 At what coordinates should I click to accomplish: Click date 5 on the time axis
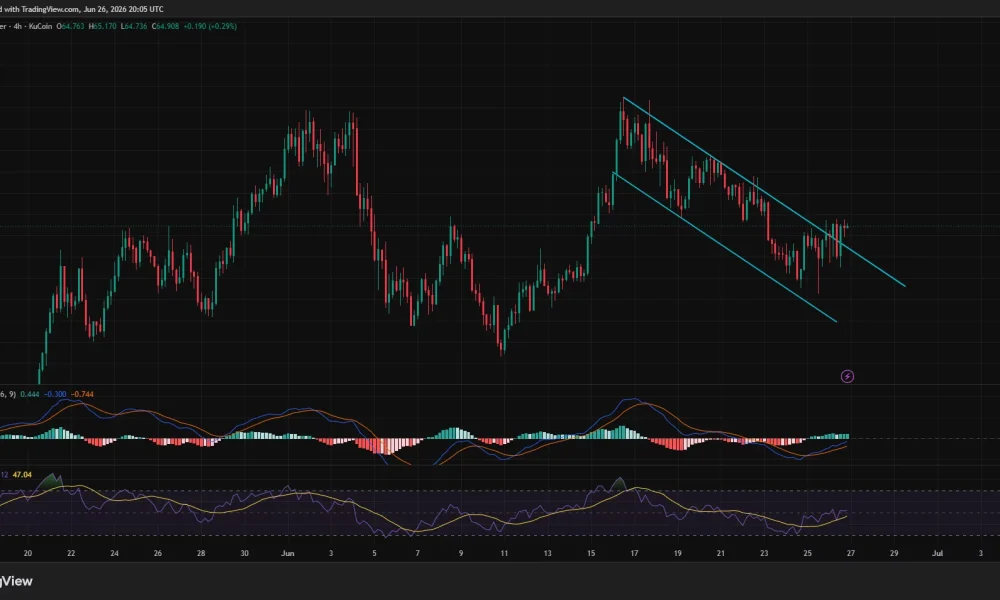click(374, 553)
